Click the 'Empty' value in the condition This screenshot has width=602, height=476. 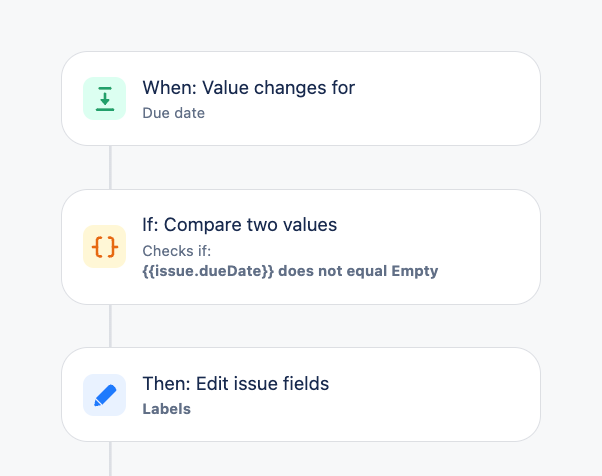[x=415, y=271]
